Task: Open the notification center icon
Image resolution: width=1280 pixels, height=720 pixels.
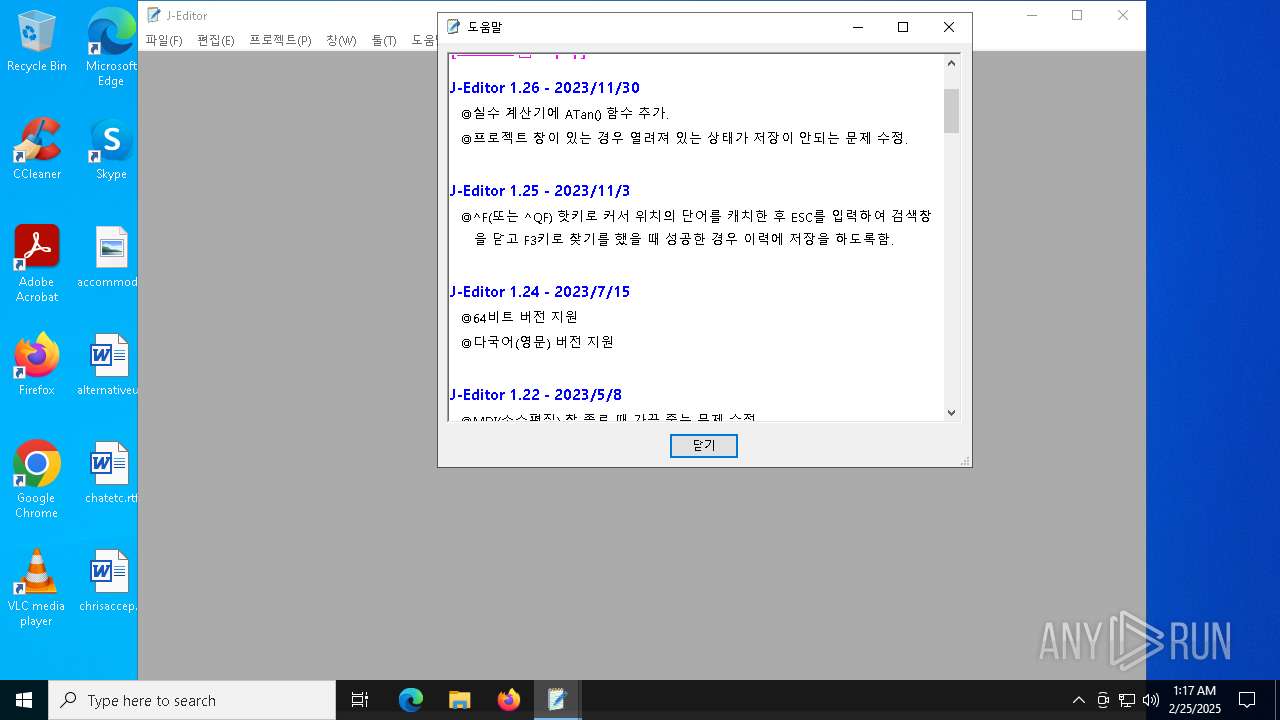Action: (1247, 700)
